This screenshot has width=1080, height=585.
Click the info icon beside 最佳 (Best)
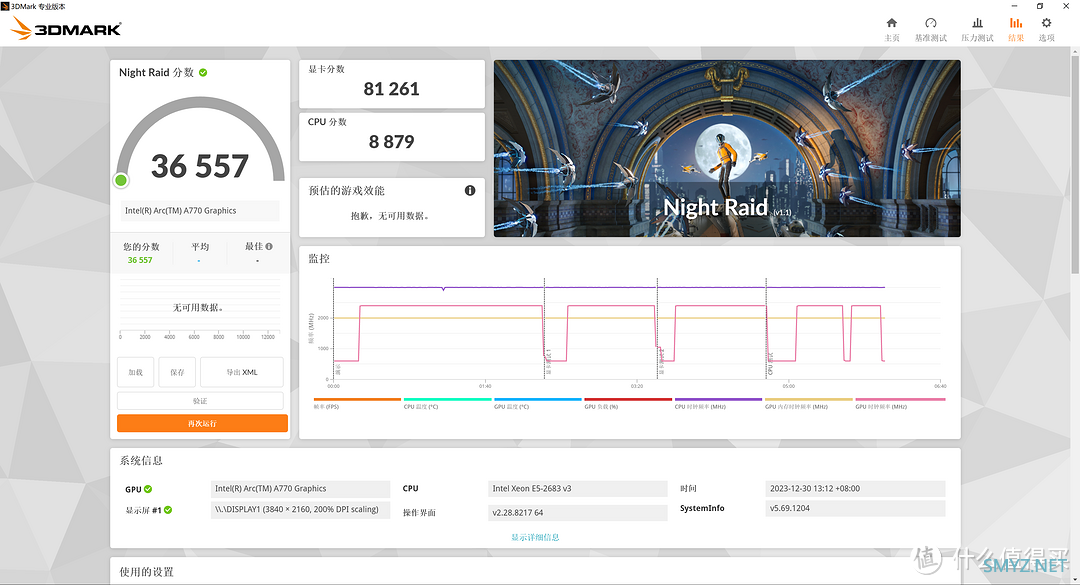coord(269,246)
